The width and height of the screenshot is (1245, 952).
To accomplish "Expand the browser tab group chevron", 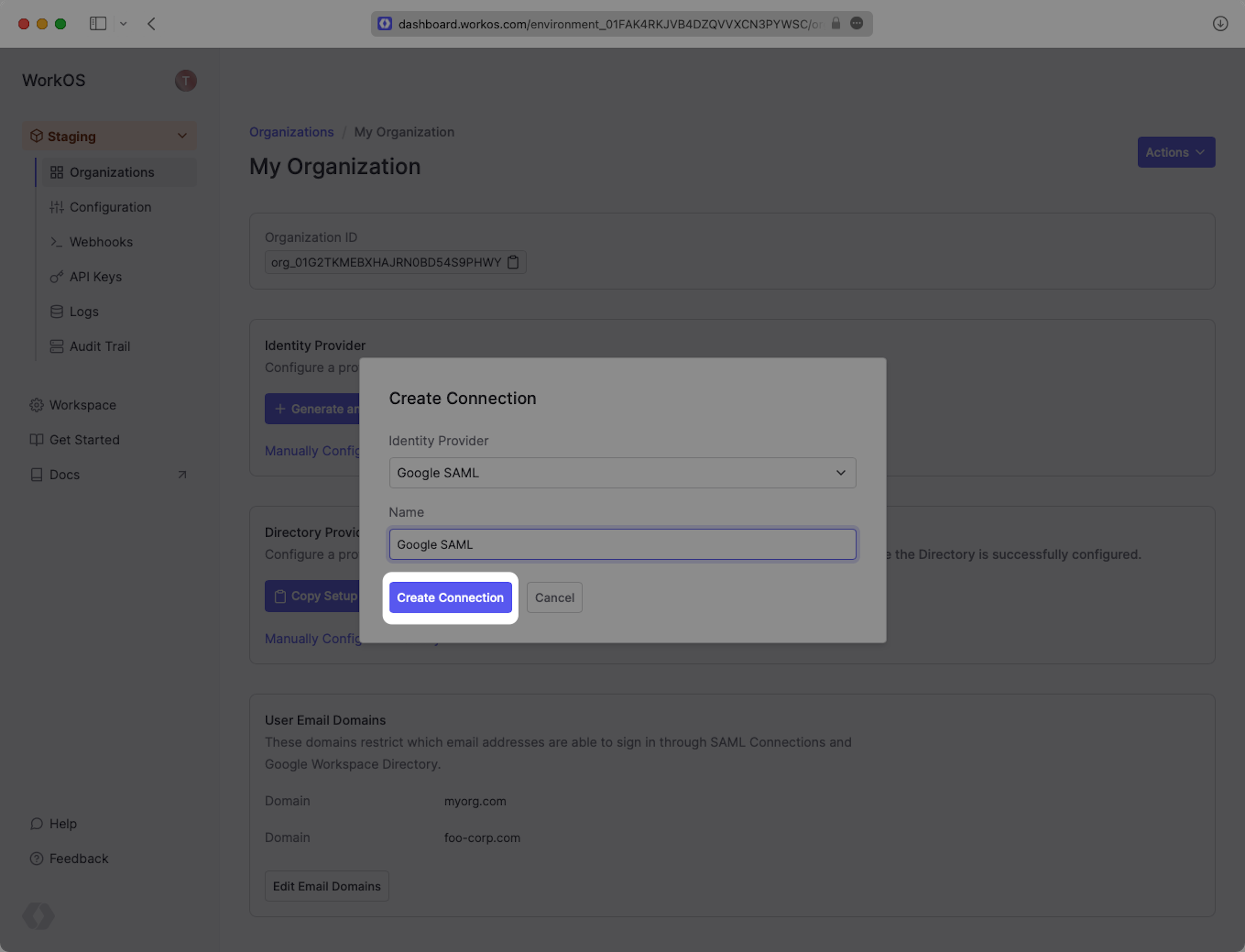I will coord(124,24).
